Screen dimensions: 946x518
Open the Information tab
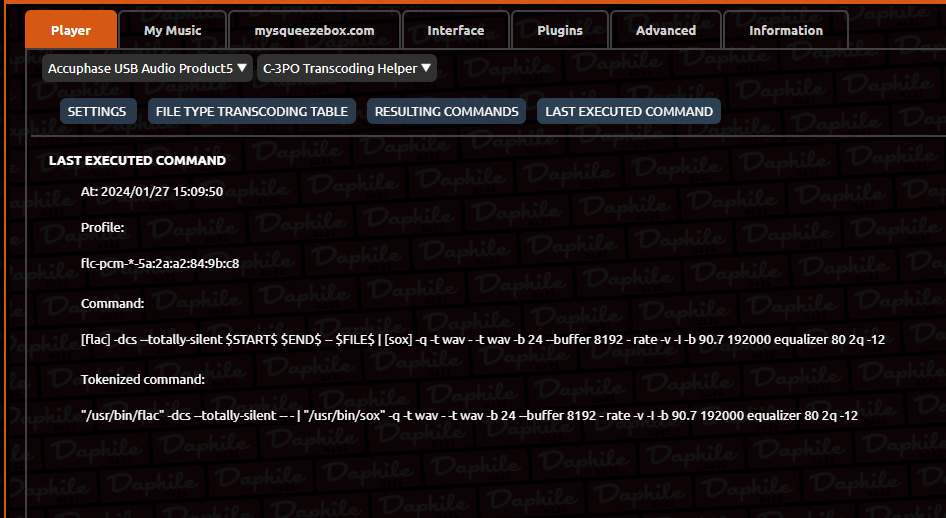pyautogui.click(x=786, y=30)
